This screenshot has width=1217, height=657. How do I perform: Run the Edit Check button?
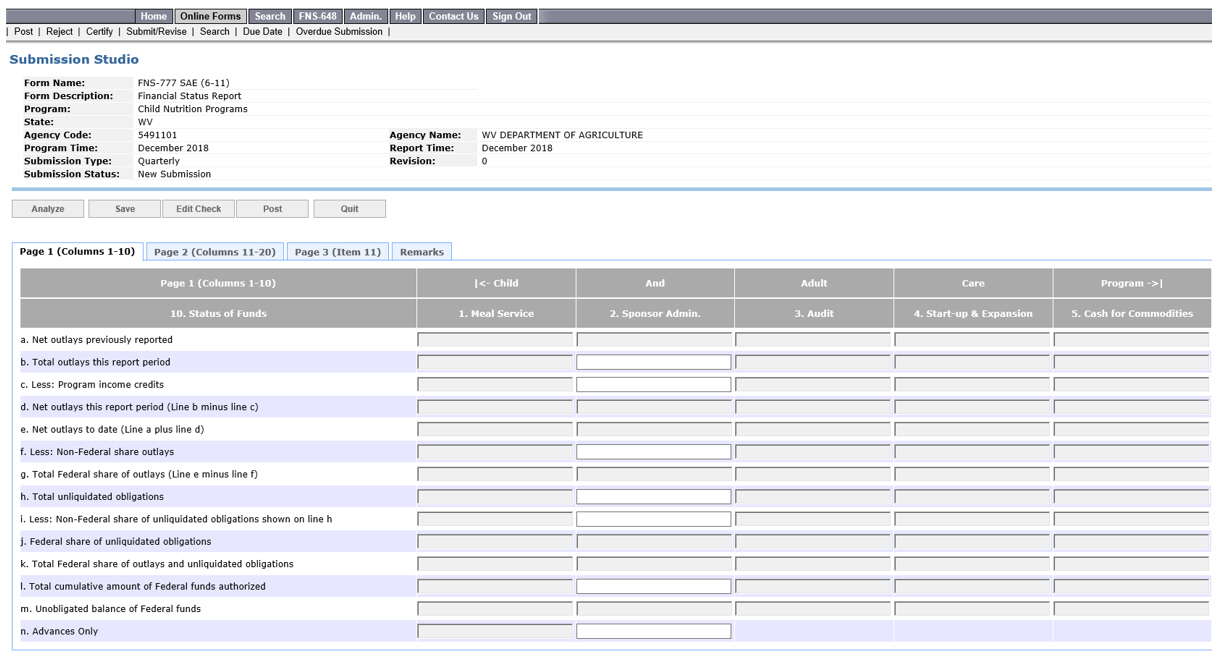pos(198,209)
